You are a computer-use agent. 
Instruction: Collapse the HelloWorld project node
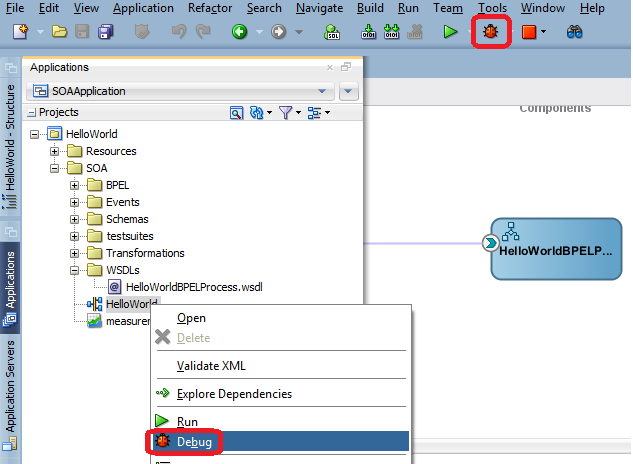(x=35, y=134)
